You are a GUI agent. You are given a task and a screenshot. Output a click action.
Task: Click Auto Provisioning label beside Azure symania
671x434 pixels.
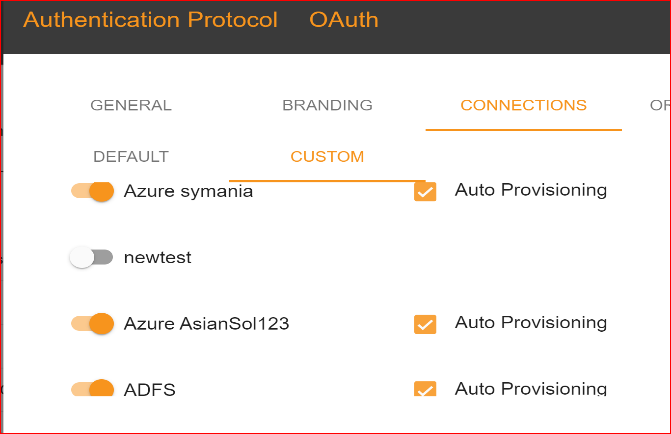[x=530, y=189]
